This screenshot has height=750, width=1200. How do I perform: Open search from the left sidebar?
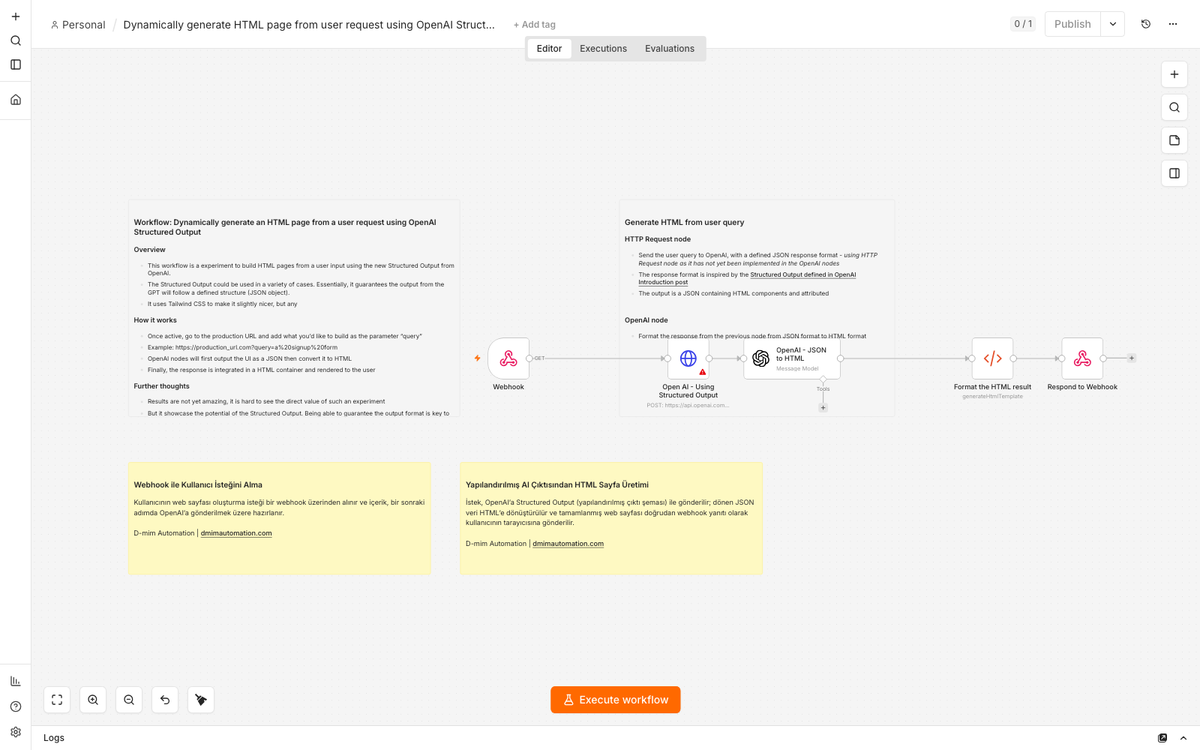point(15,41)
